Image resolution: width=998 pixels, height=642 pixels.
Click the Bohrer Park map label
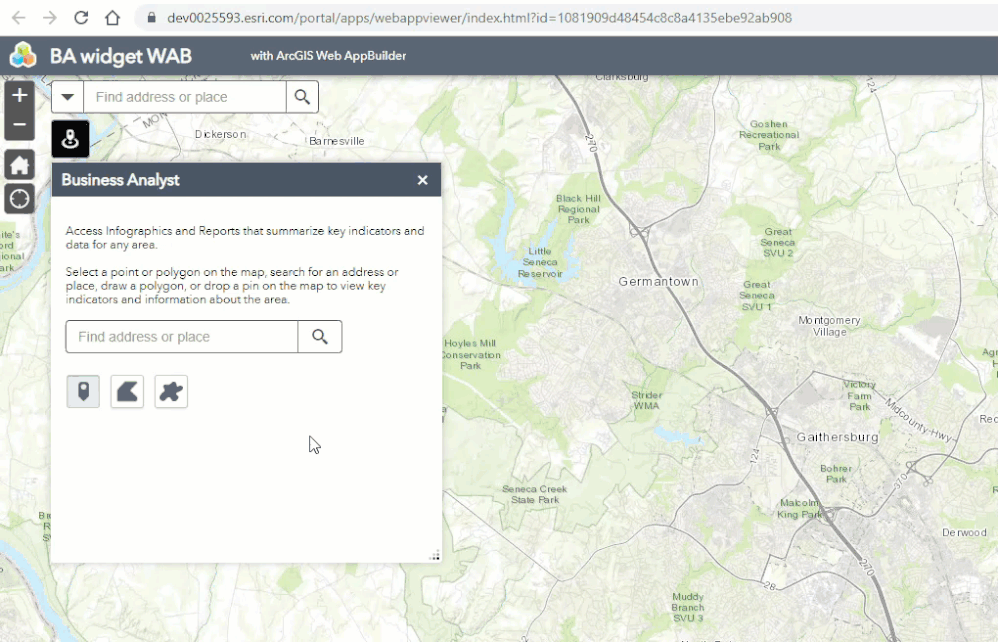coord(836,473)
